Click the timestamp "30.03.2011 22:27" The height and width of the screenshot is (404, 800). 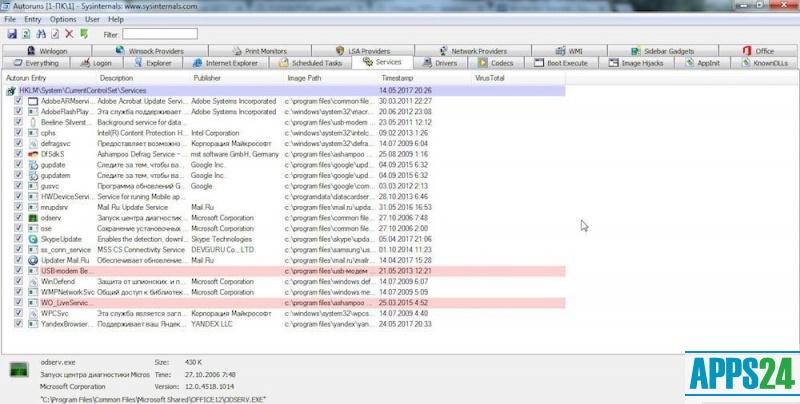pyautogui.click(x=406, y=101)
